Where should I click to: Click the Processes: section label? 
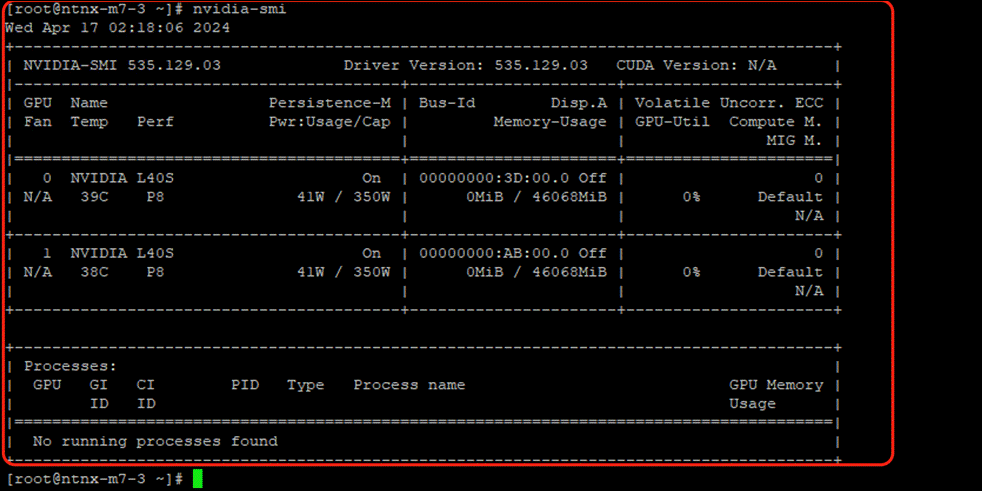70,366
